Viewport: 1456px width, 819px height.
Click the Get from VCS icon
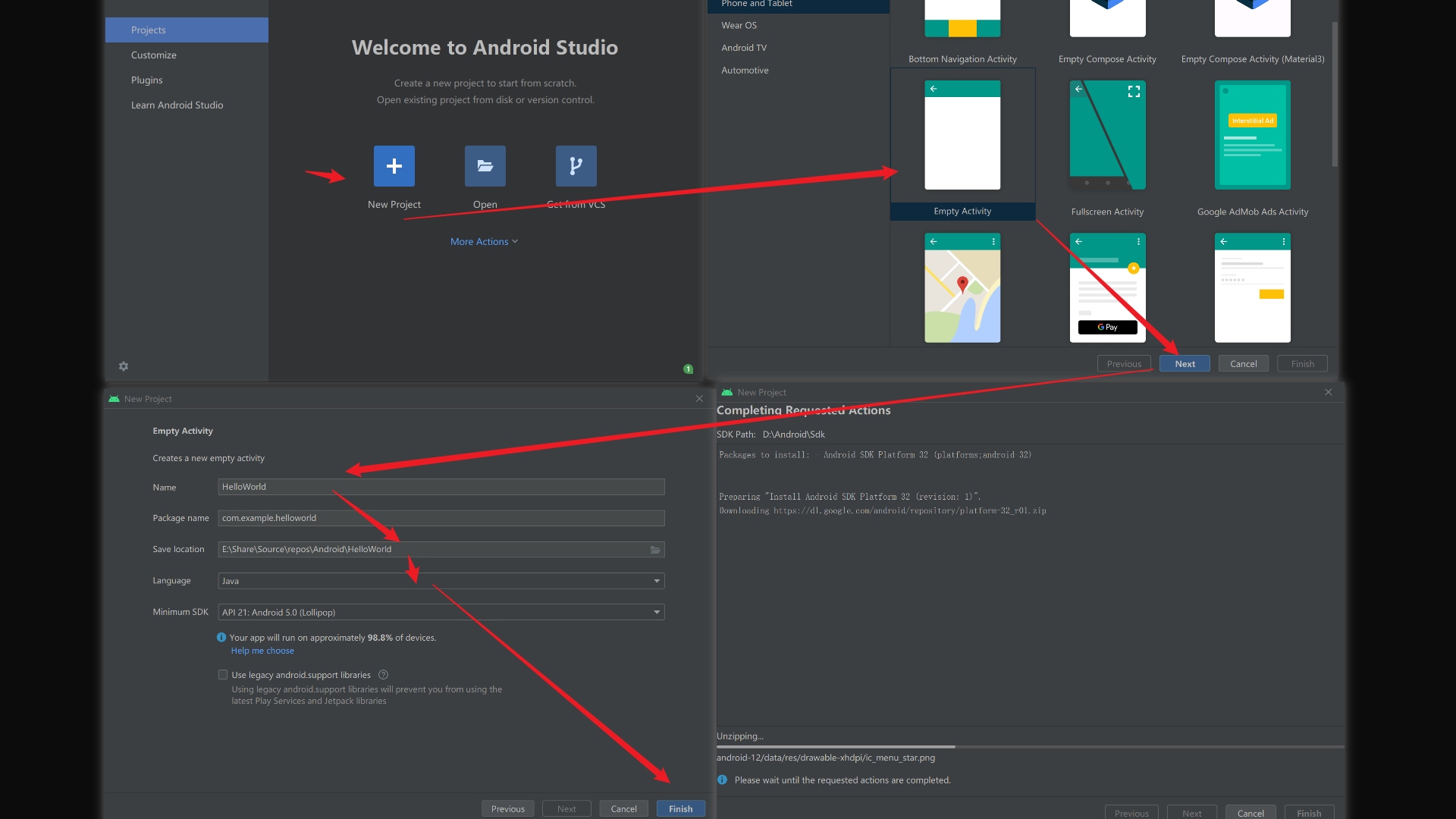pyautogui.click(x=576, y=166)
